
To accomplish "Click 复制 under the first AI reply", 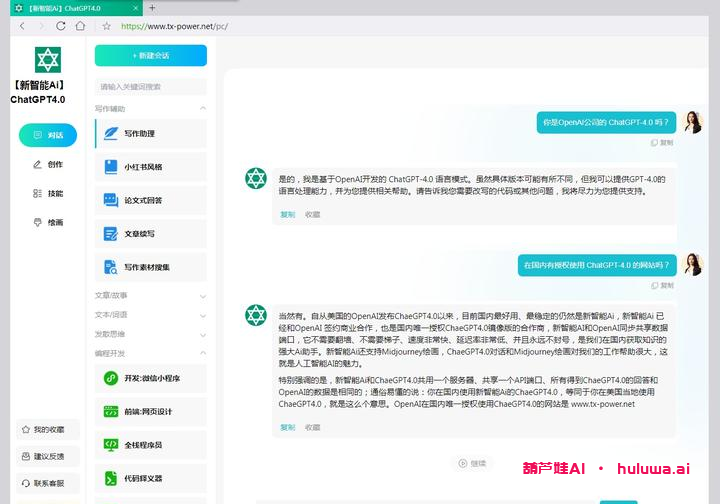I will pos(287,214).
